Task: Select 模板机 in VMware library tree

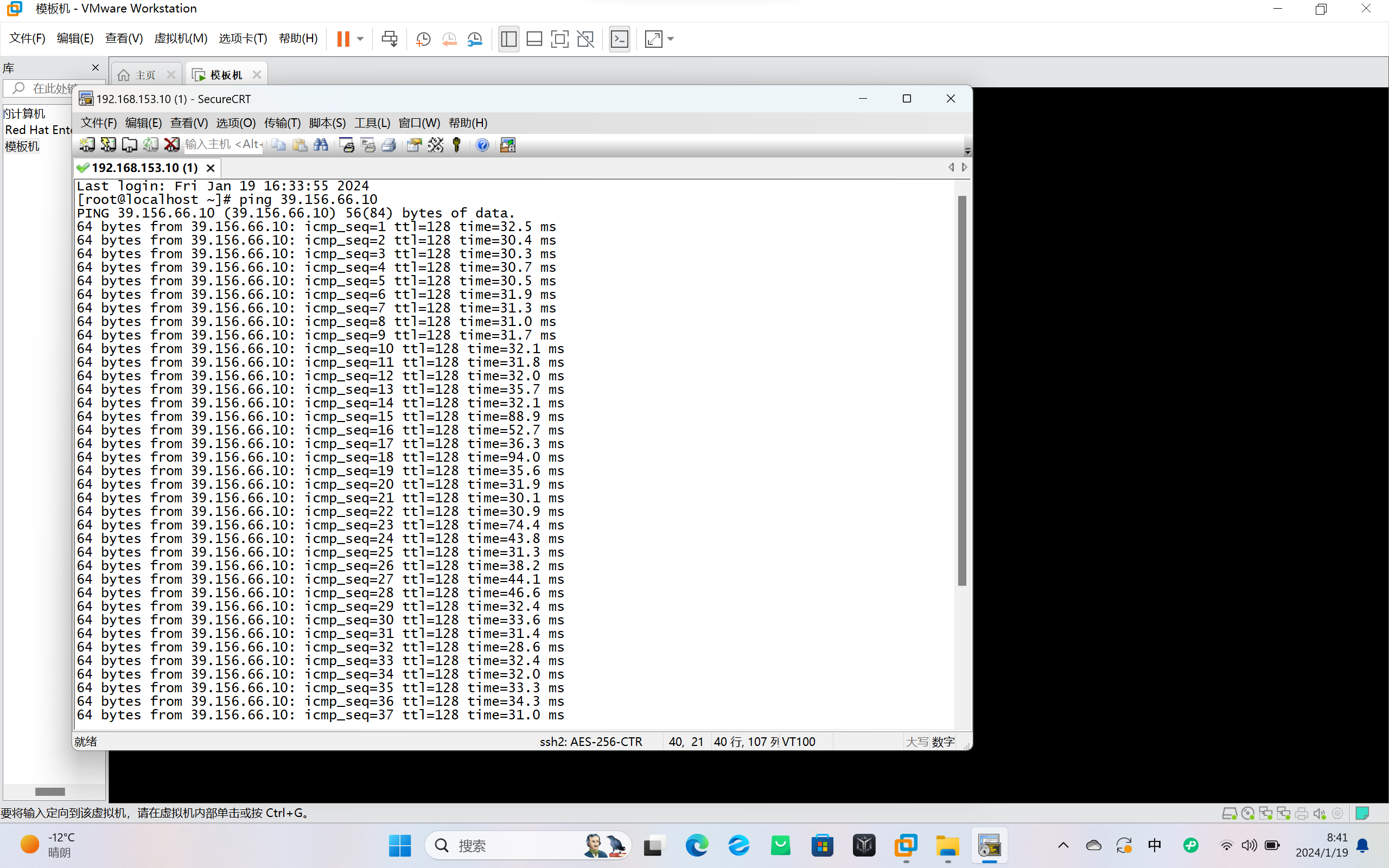Action: [x=22, y=146]
